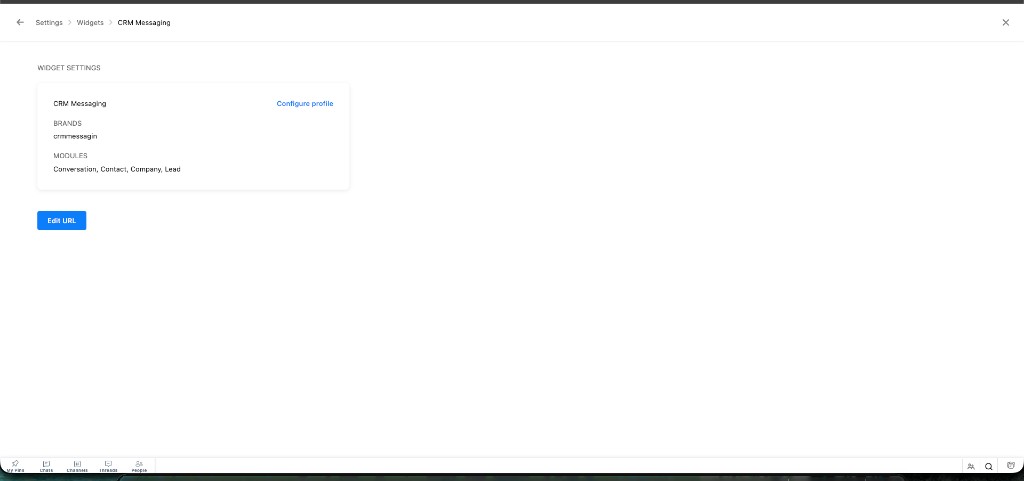Go back using the left arrow

[20, 22]
